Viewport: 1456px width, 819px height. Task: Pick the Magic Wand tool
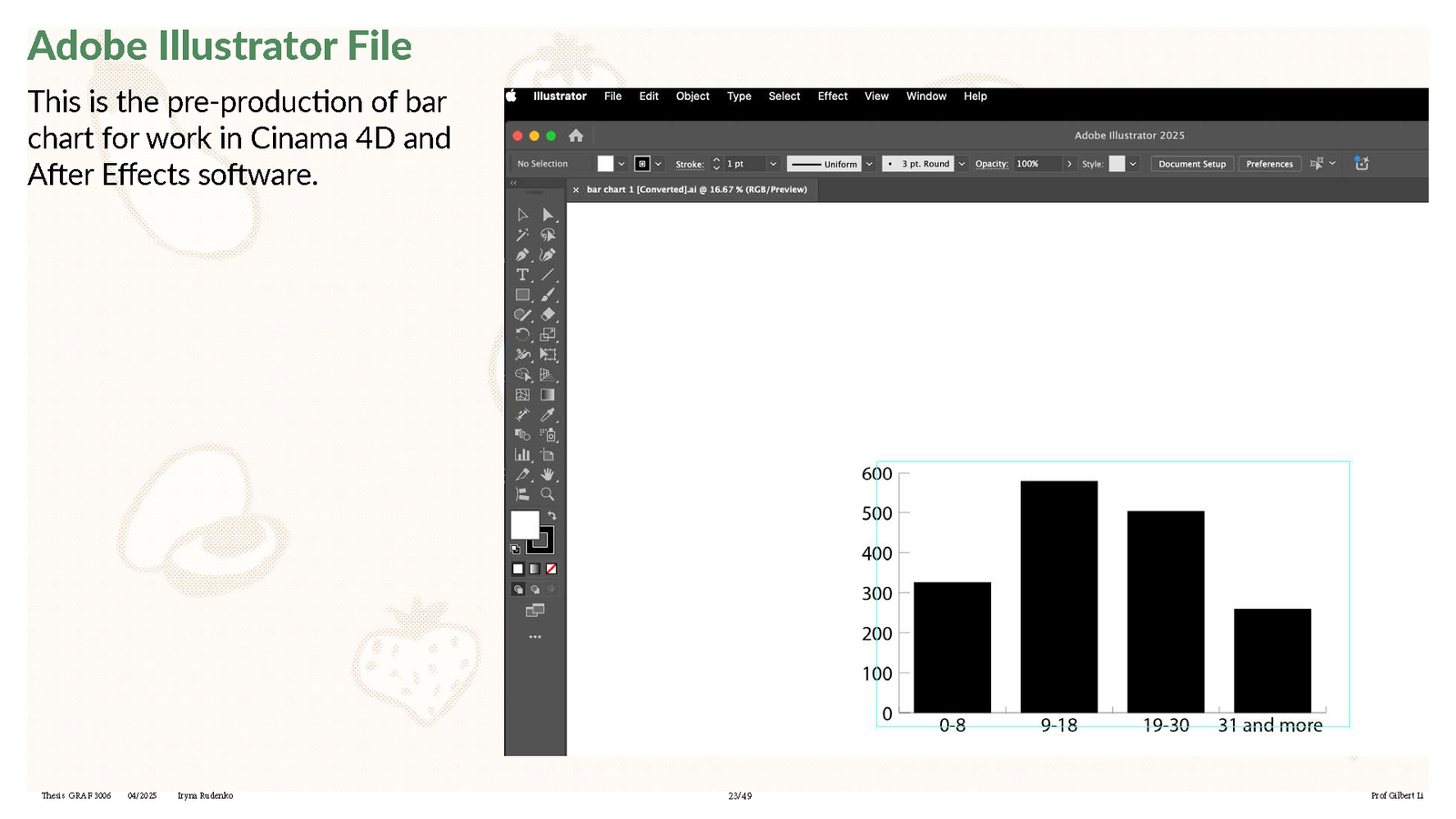tap(522, 235)
